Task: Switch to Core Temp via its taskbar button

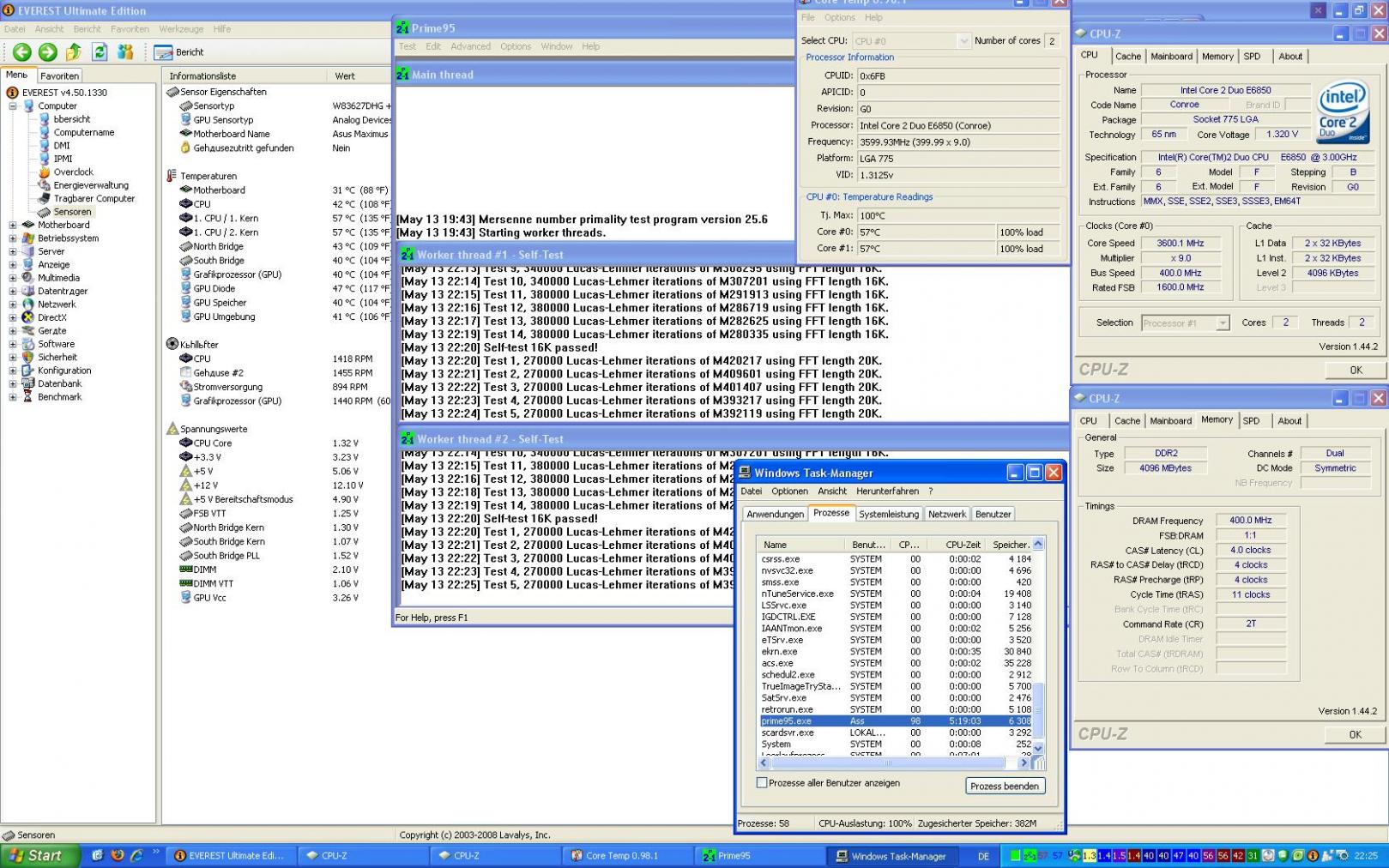Action: click(x=629, y=855)
